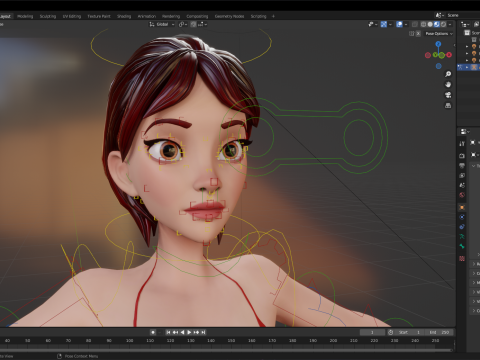Open the World properties tab

pos(462,195)
